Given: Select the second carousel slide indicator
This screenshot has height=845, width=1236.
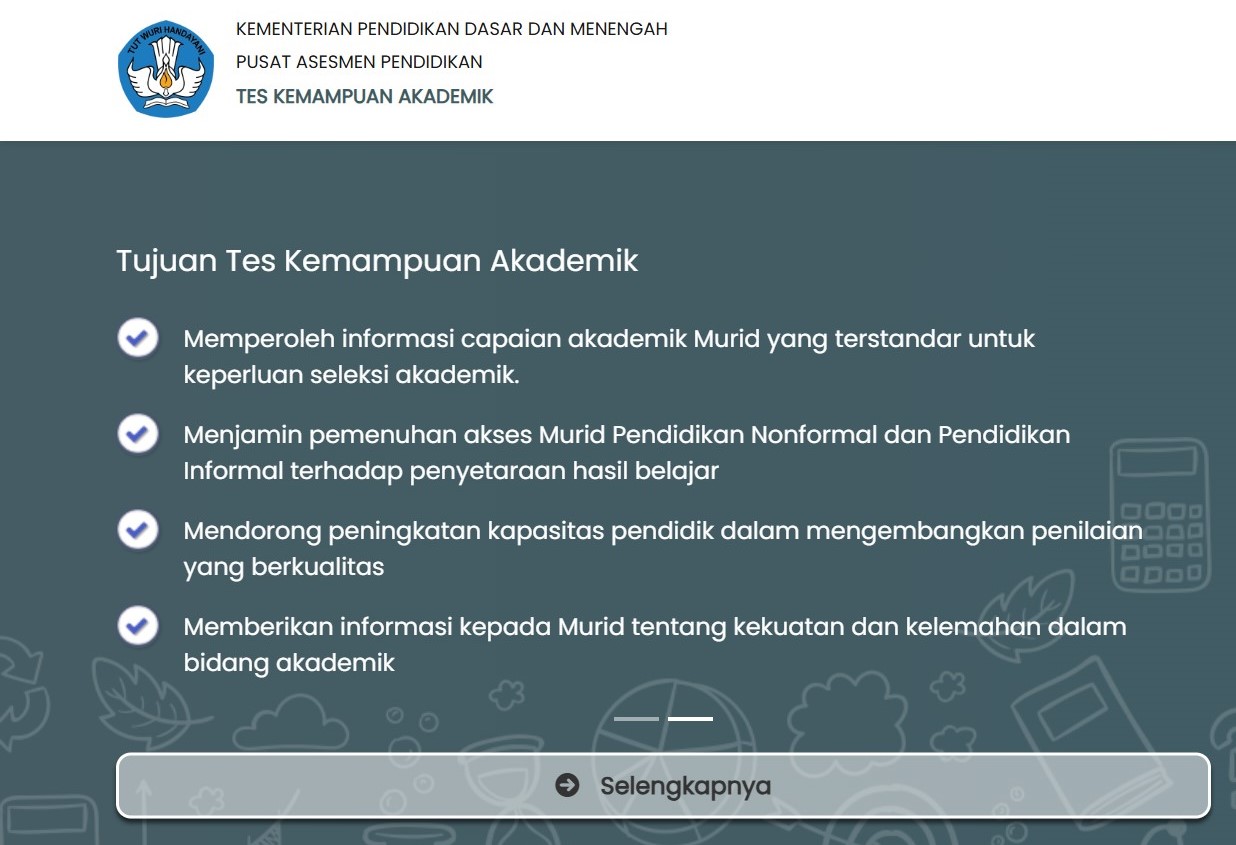Looking at the screenshot, I should coord(690,719).
